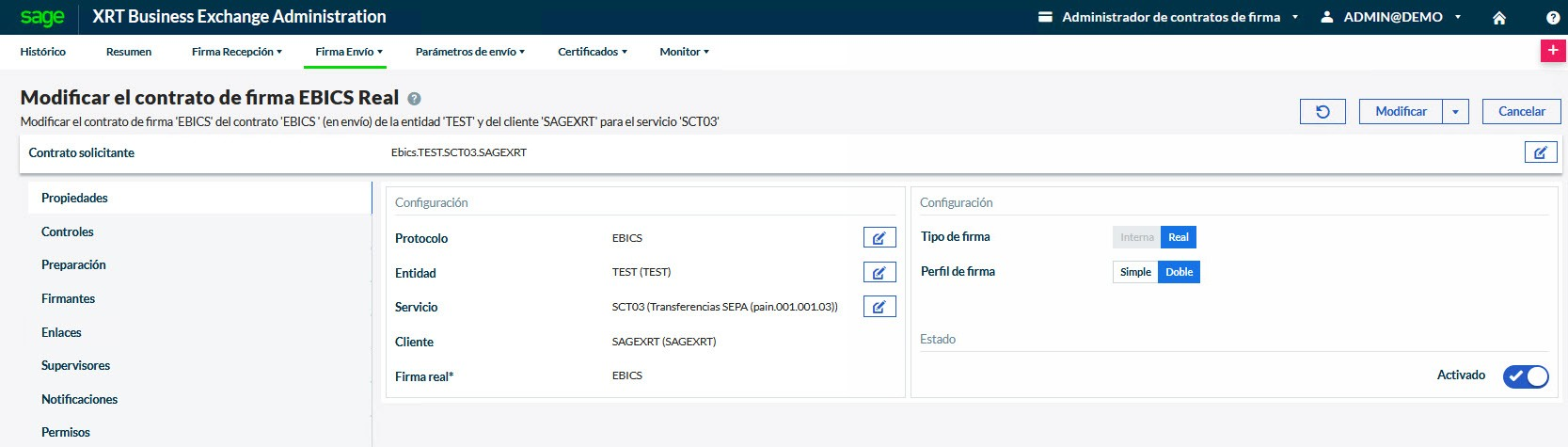Select Firmantes in the side menu
The width and height of the screenshot is (1568, 447).
(x=68, y=298)
